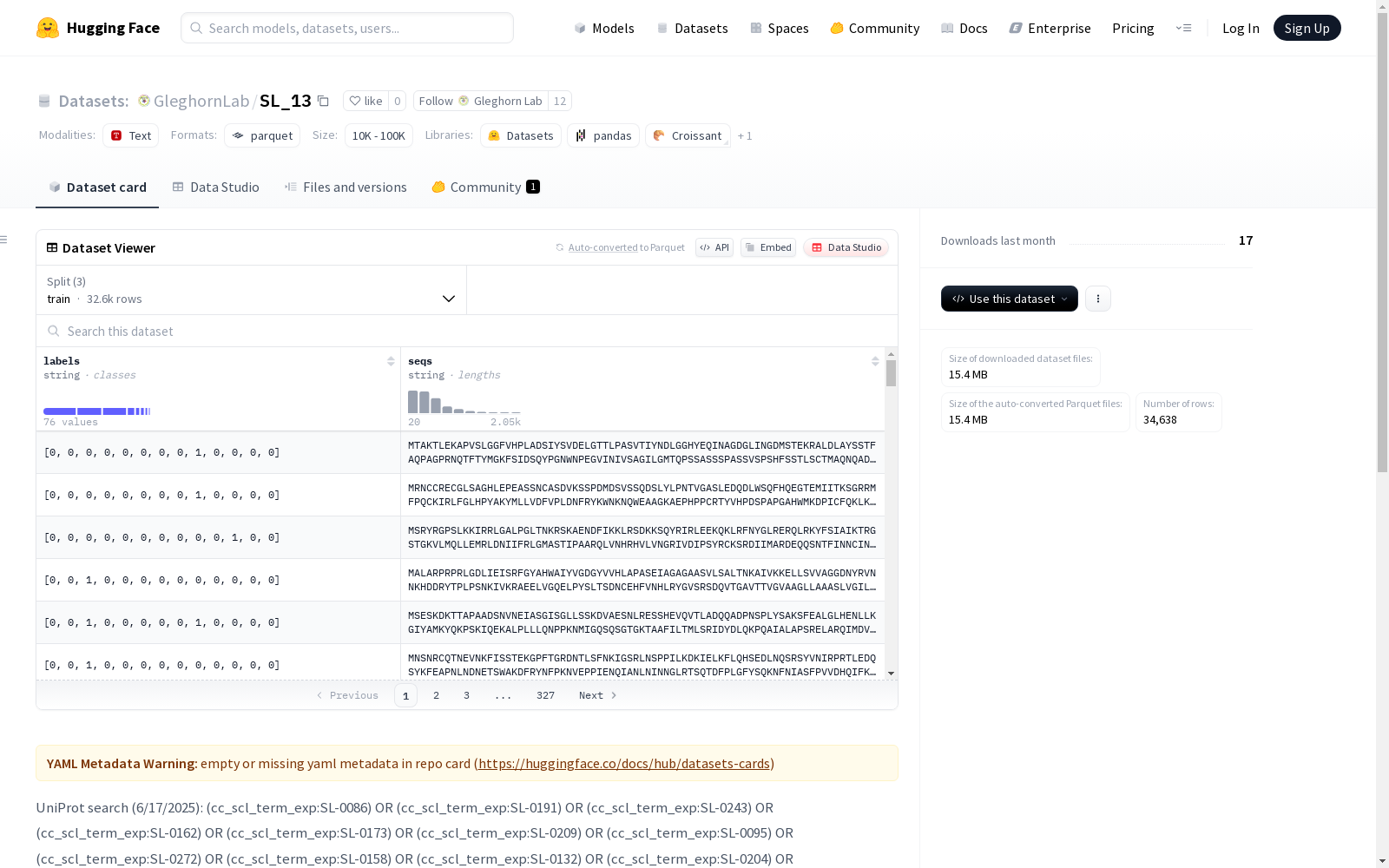
Task: Open the Community tab
Action: click(x=486, y=187)
